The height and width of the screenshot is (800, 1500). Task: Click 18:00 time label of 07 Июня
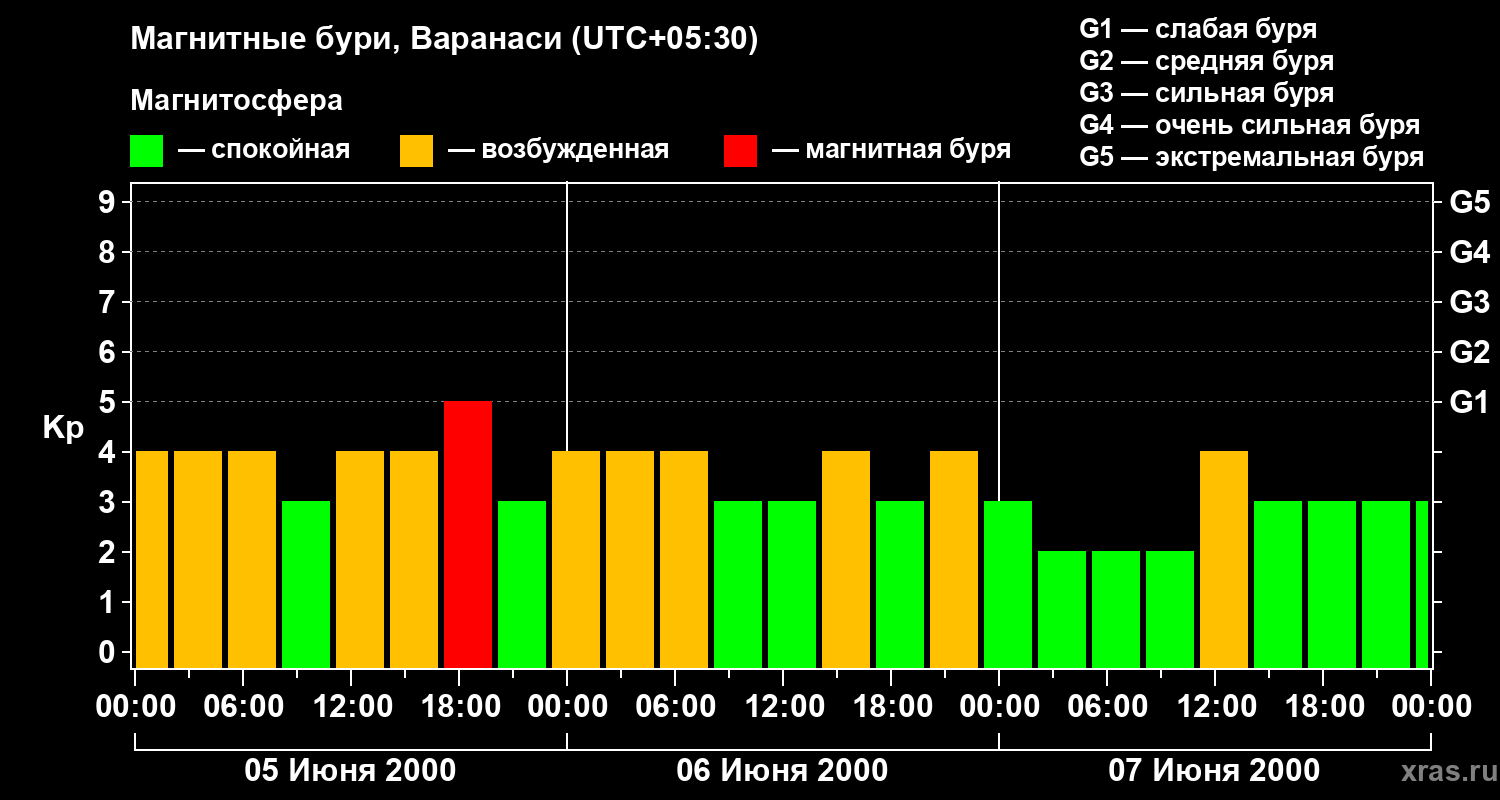[1323, 706]
